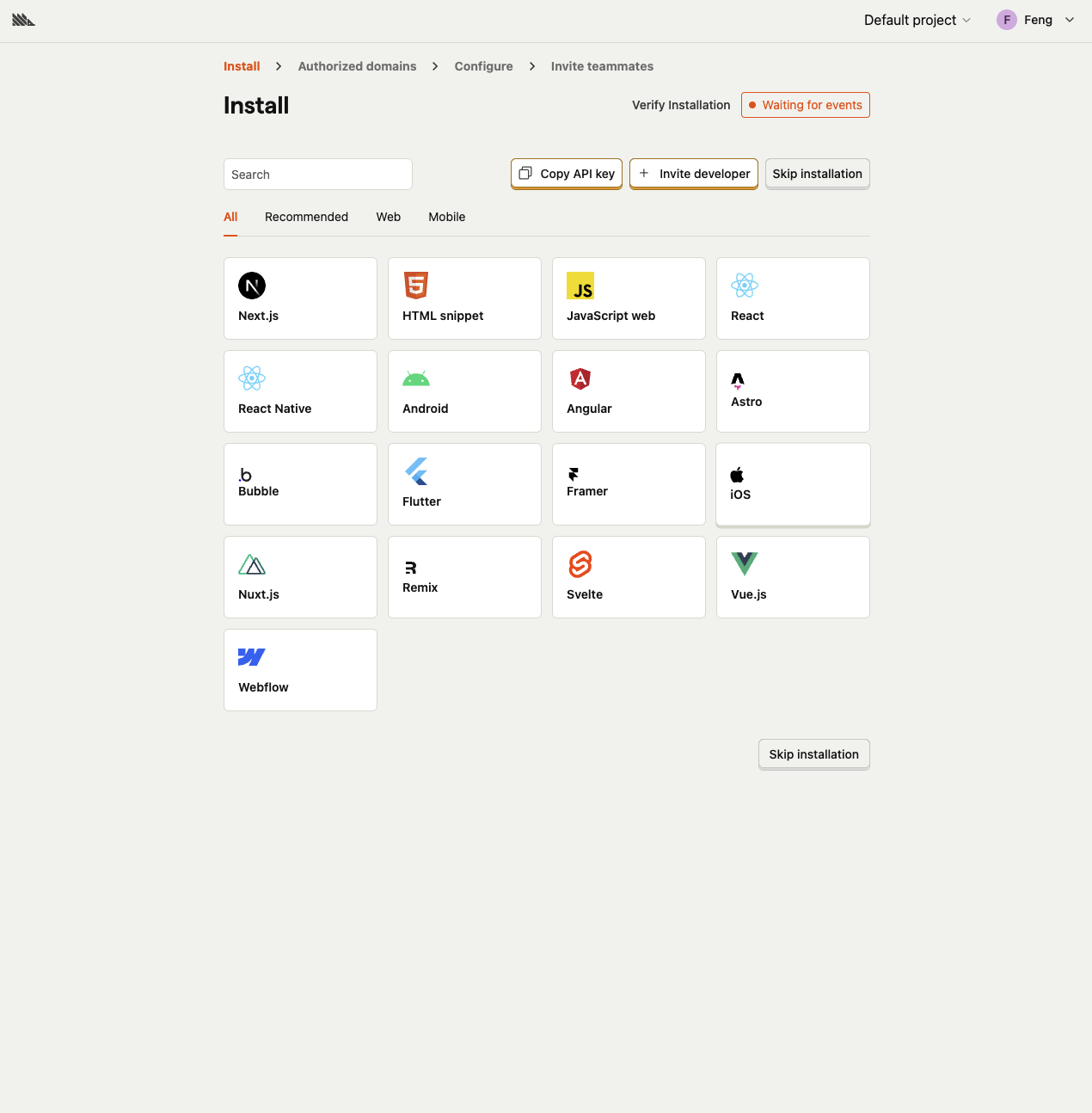The height and width of the screenshot is (1113, 1092).
Task: Choose the Nuxt.js mountain icon
Action: click(x=252, y=564)
